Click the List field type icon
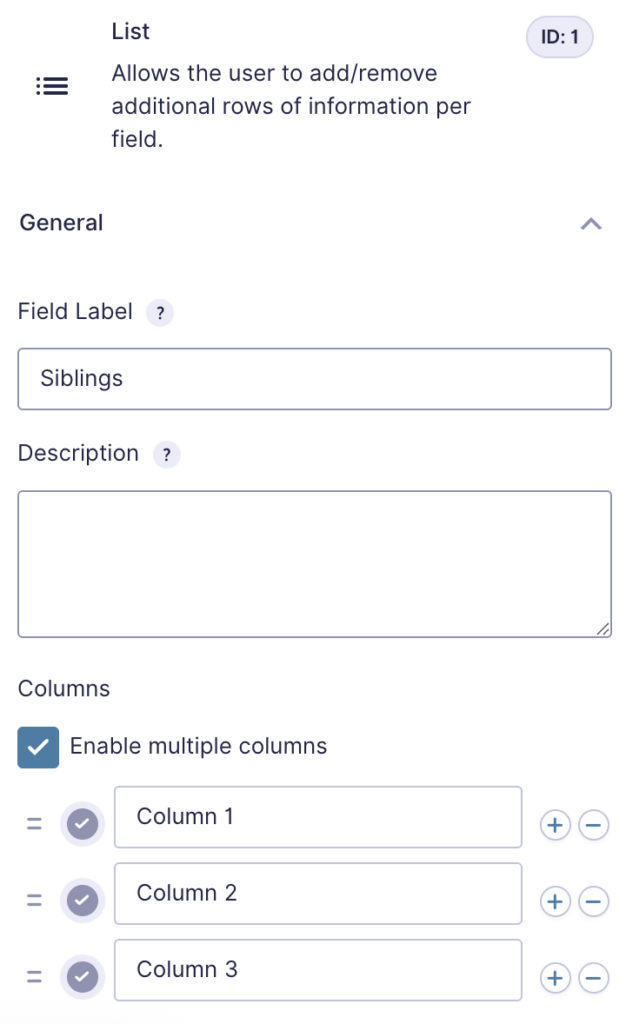Viewport: 626px width, 1024px height. (52, 86)
